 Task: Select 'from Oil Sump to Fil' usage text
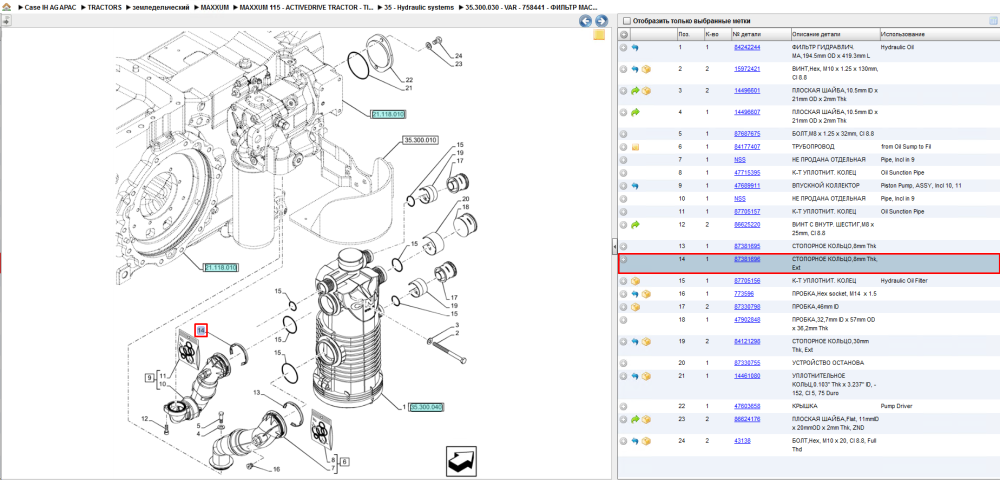[x=906, y=147]
